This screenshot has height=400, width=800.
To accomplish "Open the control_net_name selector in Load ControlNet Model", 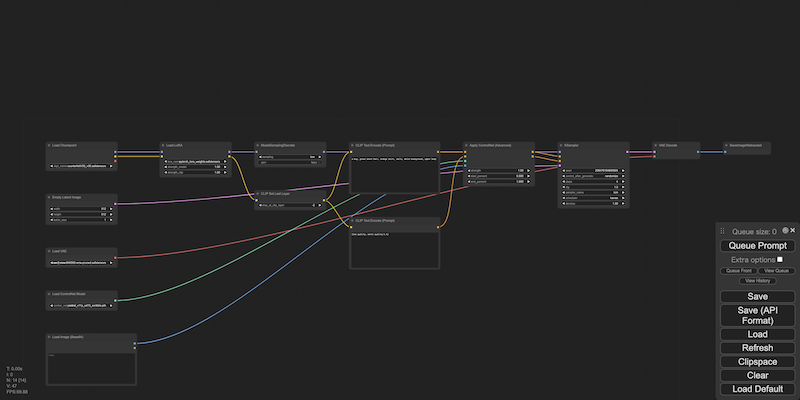I will coord(81,306).
